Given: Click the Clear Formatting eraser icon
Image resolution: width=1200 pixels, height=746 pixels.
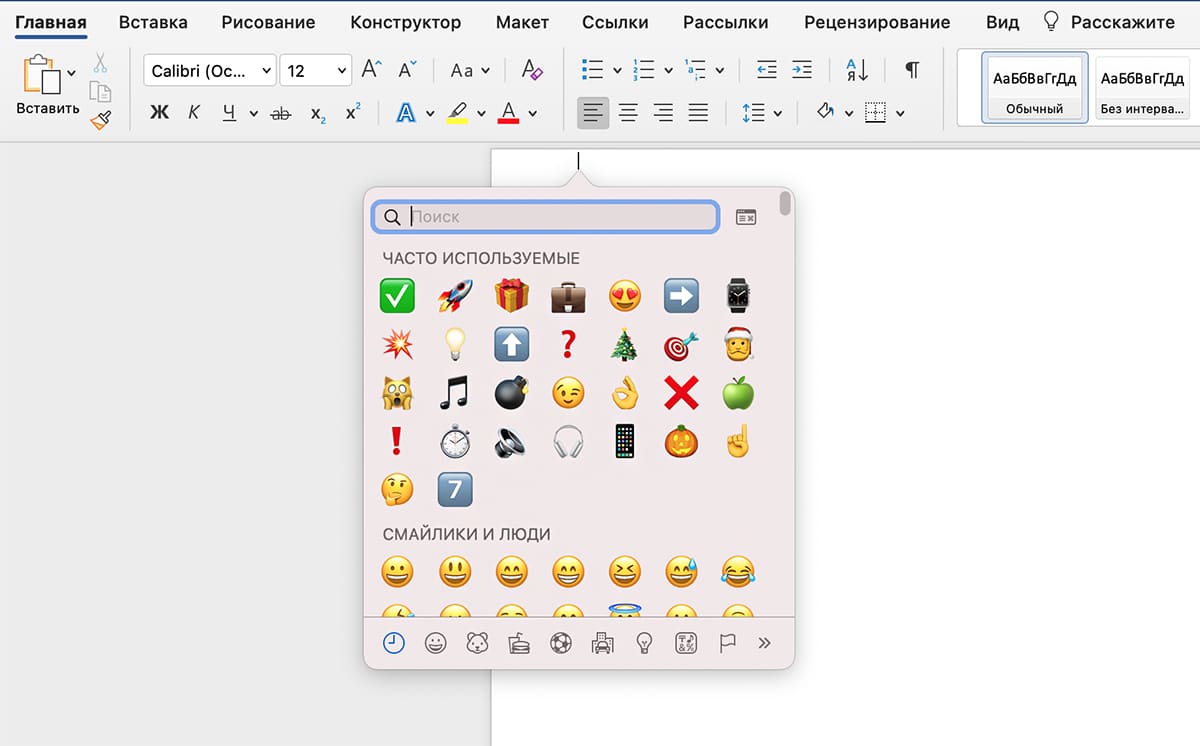Looking at the screenshot, I should coord(532,70).
